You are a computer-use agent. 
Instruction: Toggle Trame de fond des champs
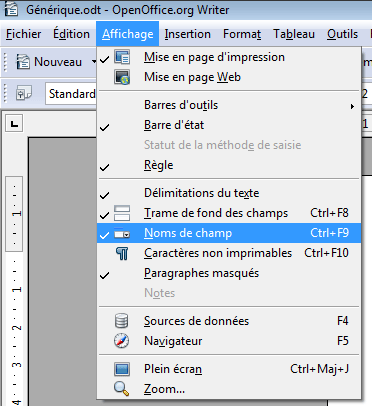coord(229,213)
